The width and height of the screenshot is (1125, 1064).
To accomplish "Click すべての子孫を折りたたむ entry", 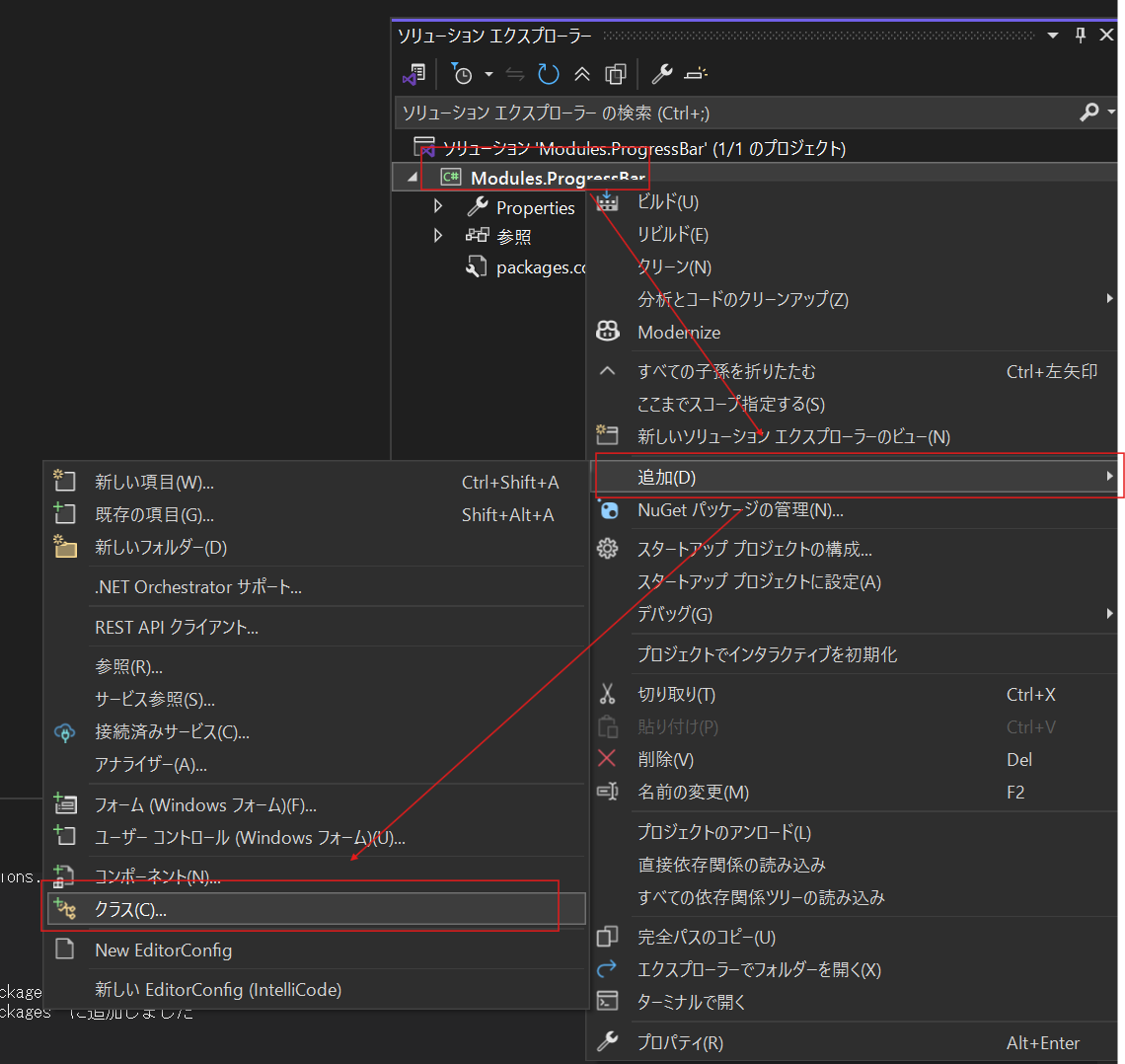I will (x=854, y=371).
